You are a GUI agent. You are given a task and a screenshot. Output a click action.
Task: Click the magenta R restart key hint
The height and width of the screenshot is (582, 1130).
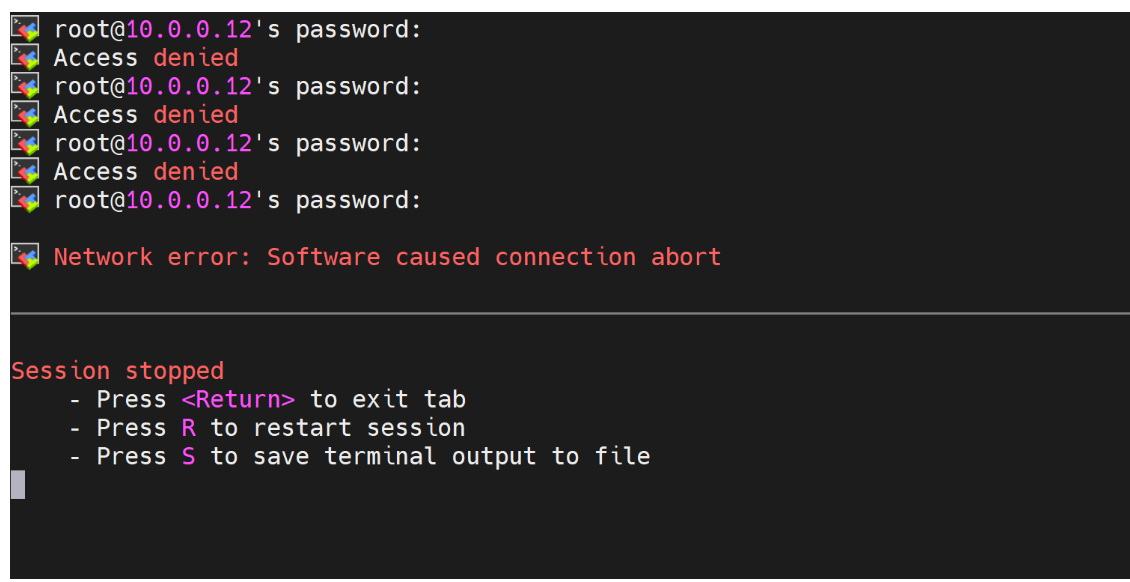coord(189,428)
